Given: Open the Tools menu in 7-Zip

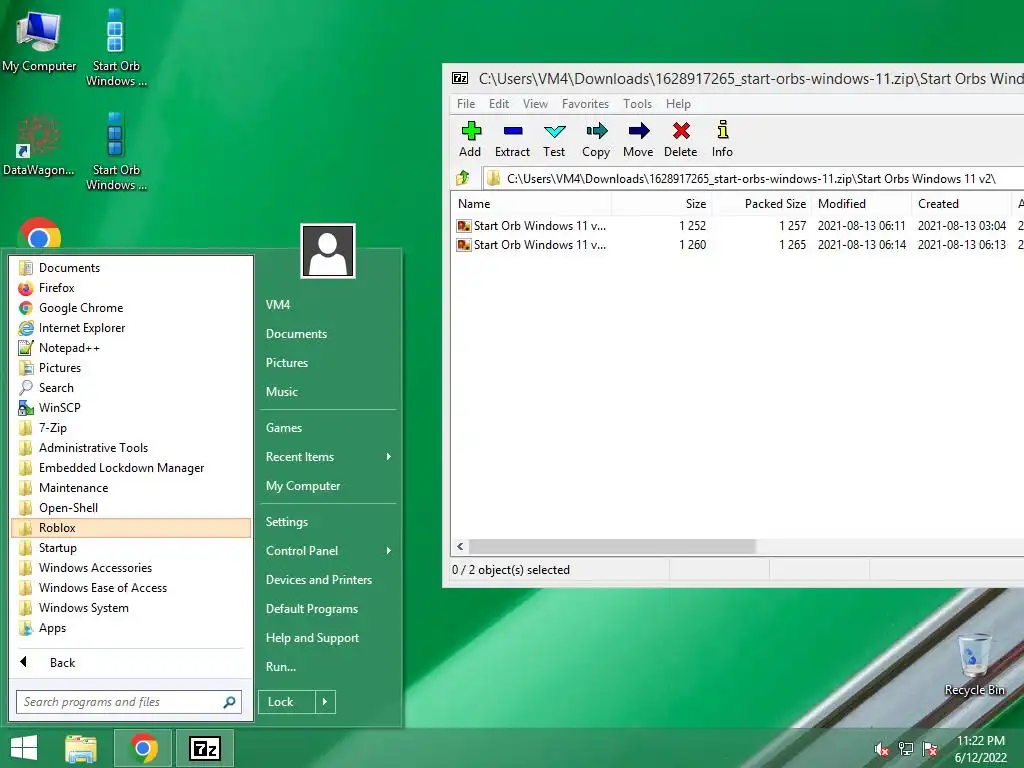Looking at the screenshot, I should point(637,104).
